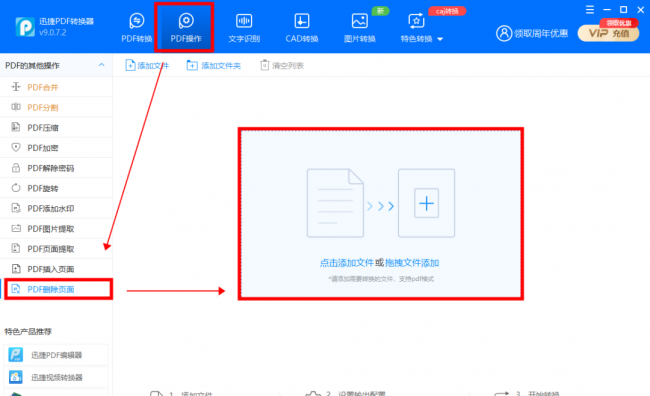The height and width of the screenshot is (396, 650).
Task: Open the 图片转换 tab
Action: click(x=359, y=28)
